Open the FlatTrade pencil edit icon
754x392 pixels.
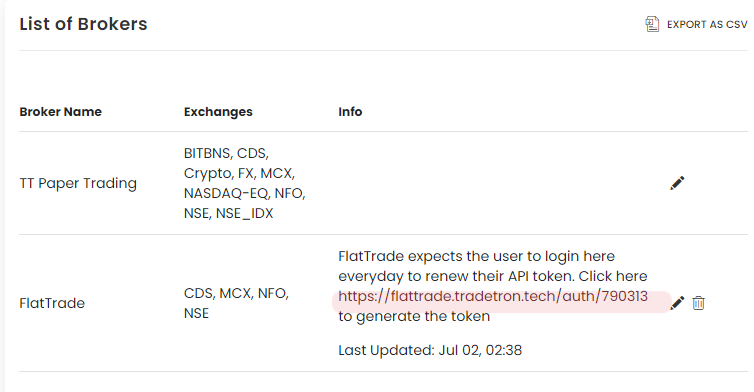tap(677, 303)
